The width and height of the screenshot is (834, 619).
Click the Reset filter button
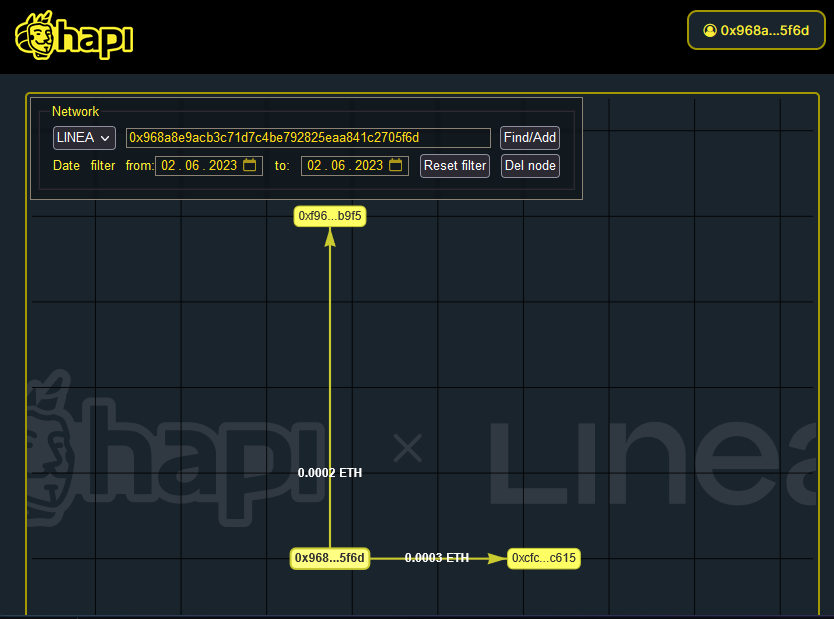coord(455,166)
